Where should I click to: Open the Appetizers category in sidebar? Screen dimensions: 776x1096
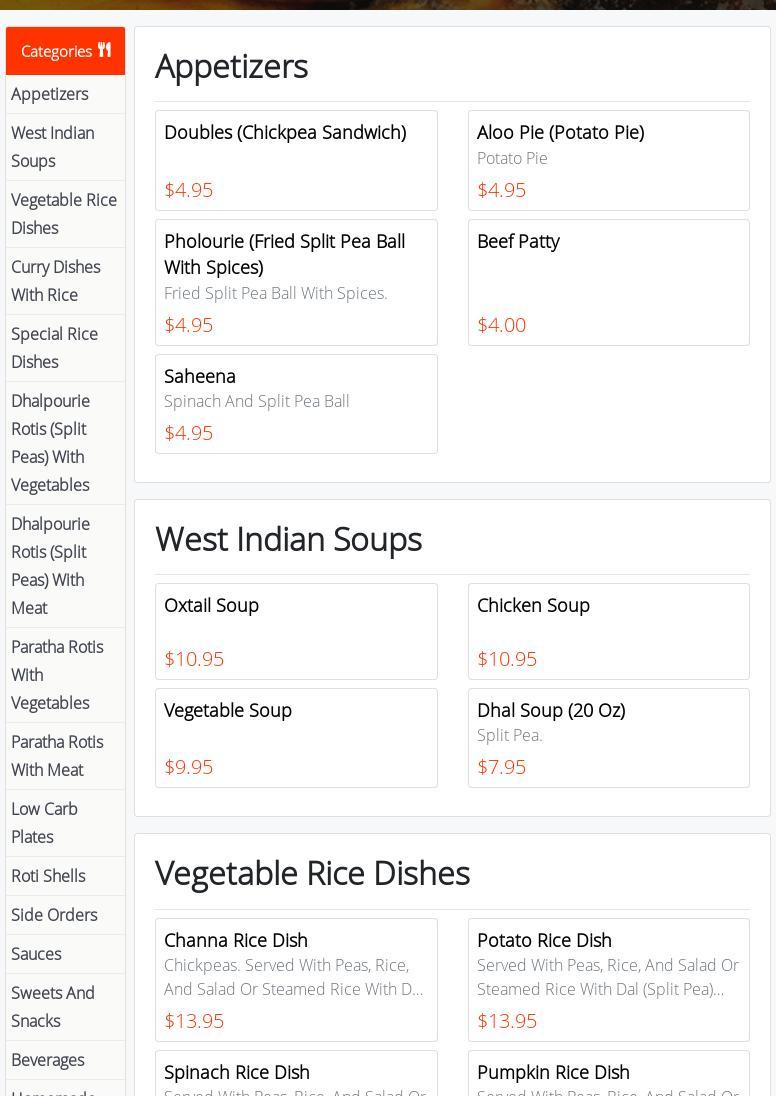coord(50,94)
